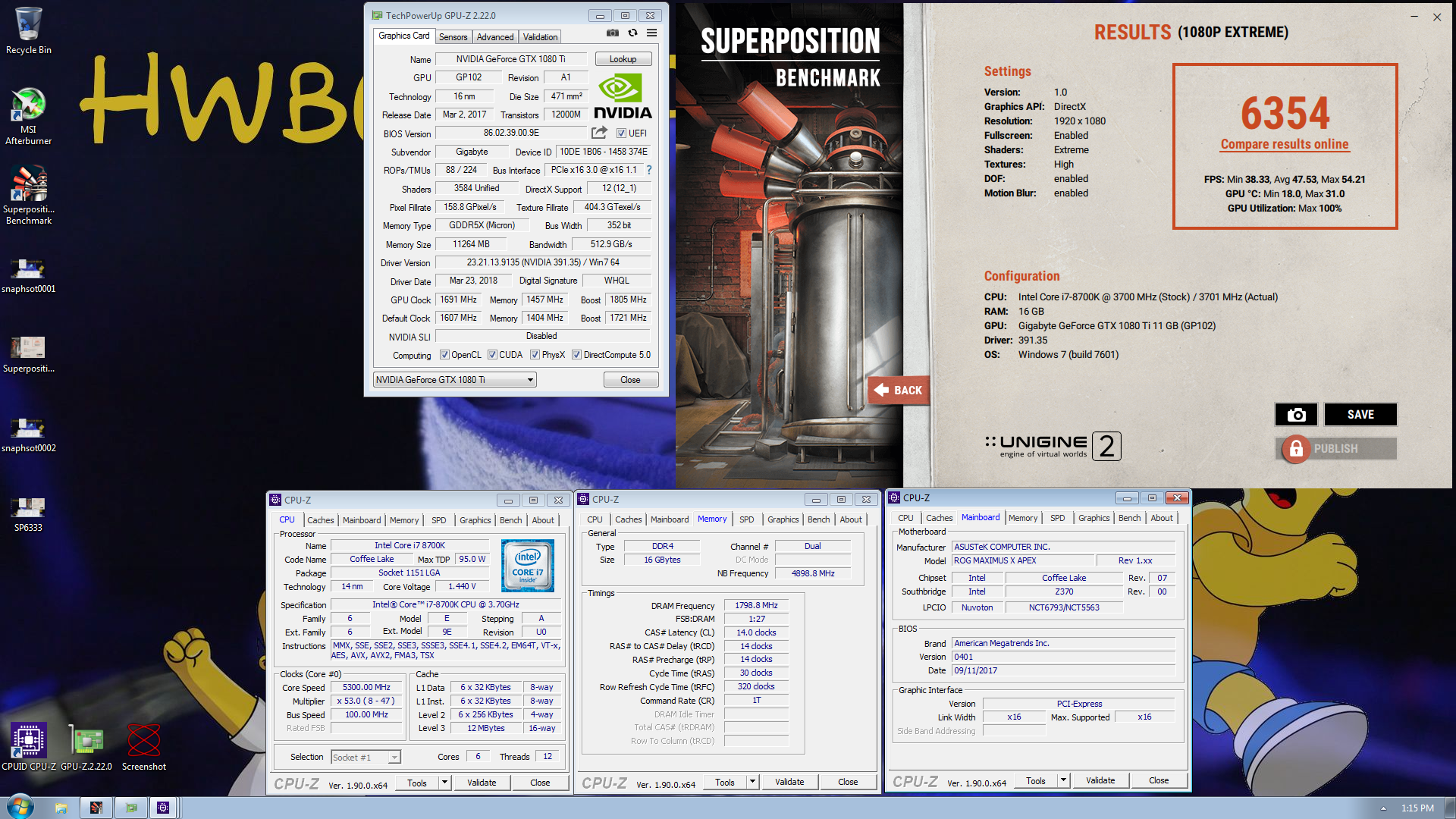Click the BIOS export share icon in GPU-Z
1456x819 pixels.
pyautogui.click(x=599, y=133)
